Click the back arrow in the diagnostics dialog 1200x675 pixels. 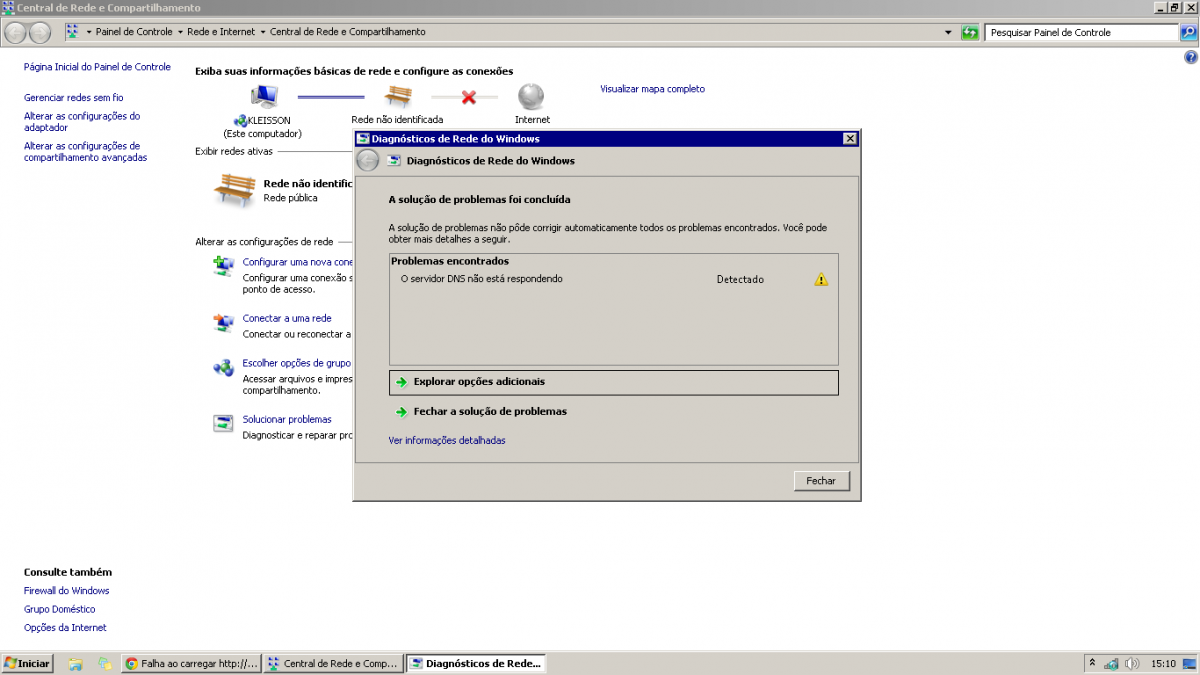coord(368,160)
